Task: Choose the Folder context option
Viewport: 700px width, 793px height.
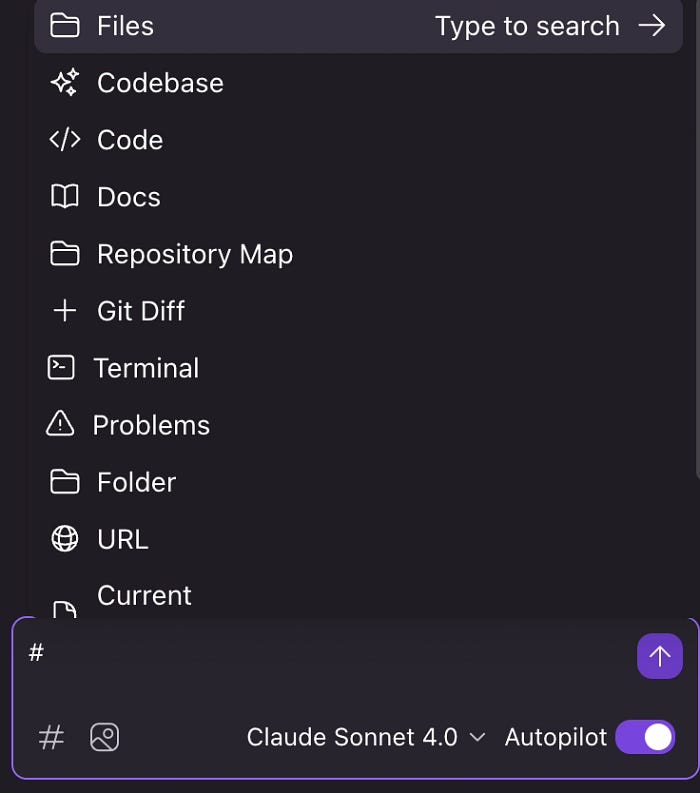Action: click(358, 481)
